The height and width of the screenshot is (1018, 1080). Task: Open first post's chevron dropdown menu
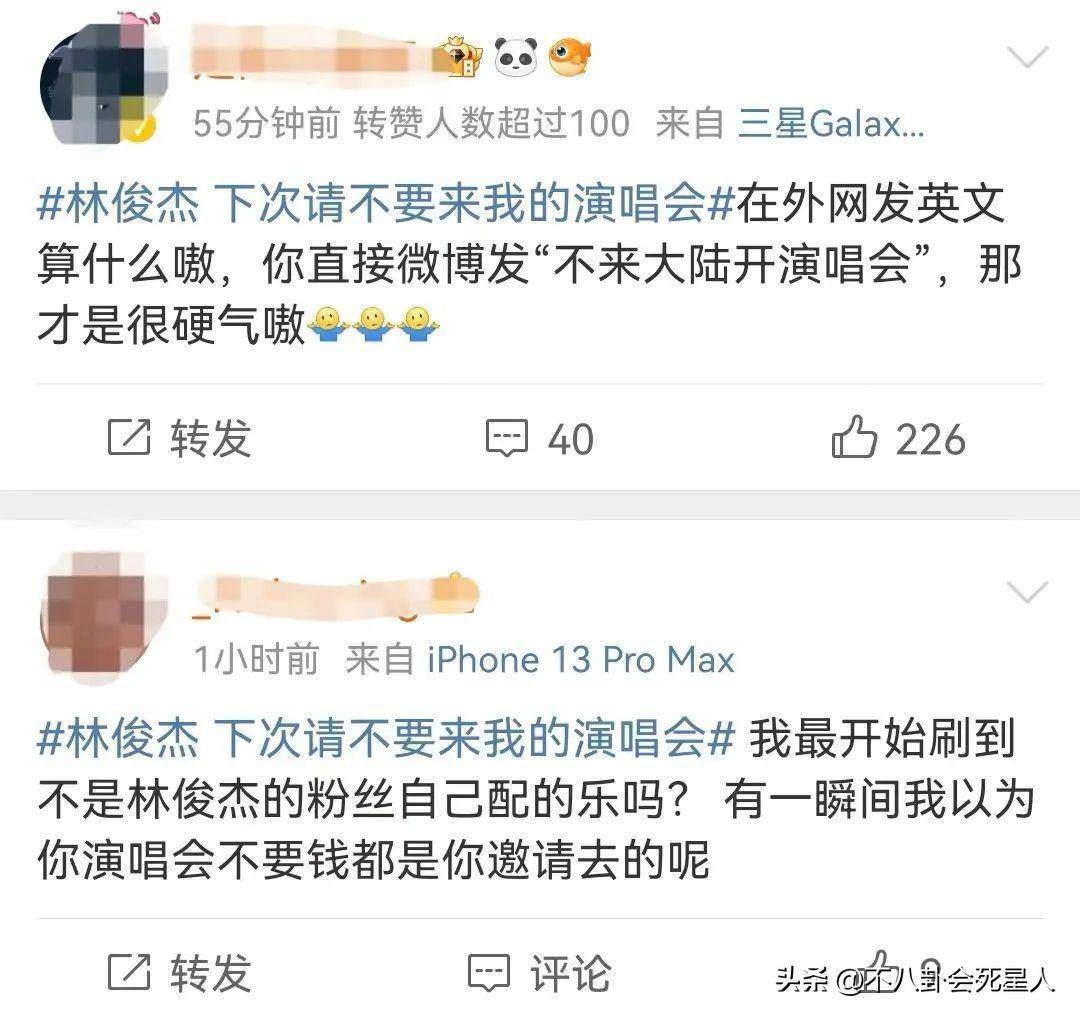tap(1027, 57)
